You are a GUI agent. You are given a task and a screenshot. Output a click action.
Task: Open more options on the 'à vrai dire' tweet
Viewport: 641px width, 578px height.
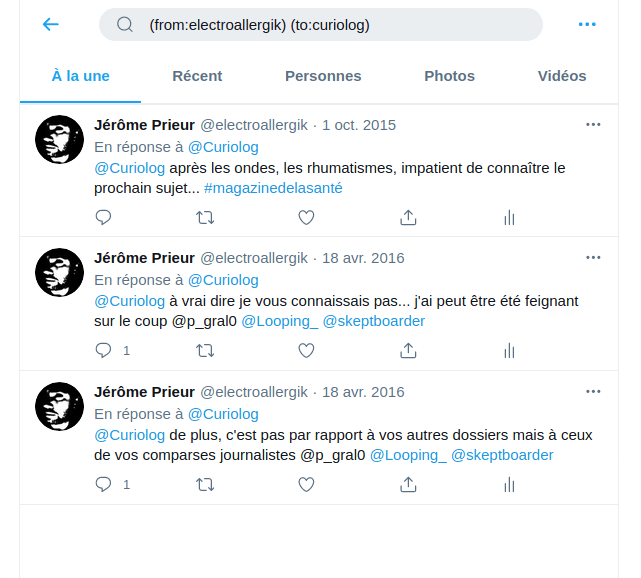point(593,258)
